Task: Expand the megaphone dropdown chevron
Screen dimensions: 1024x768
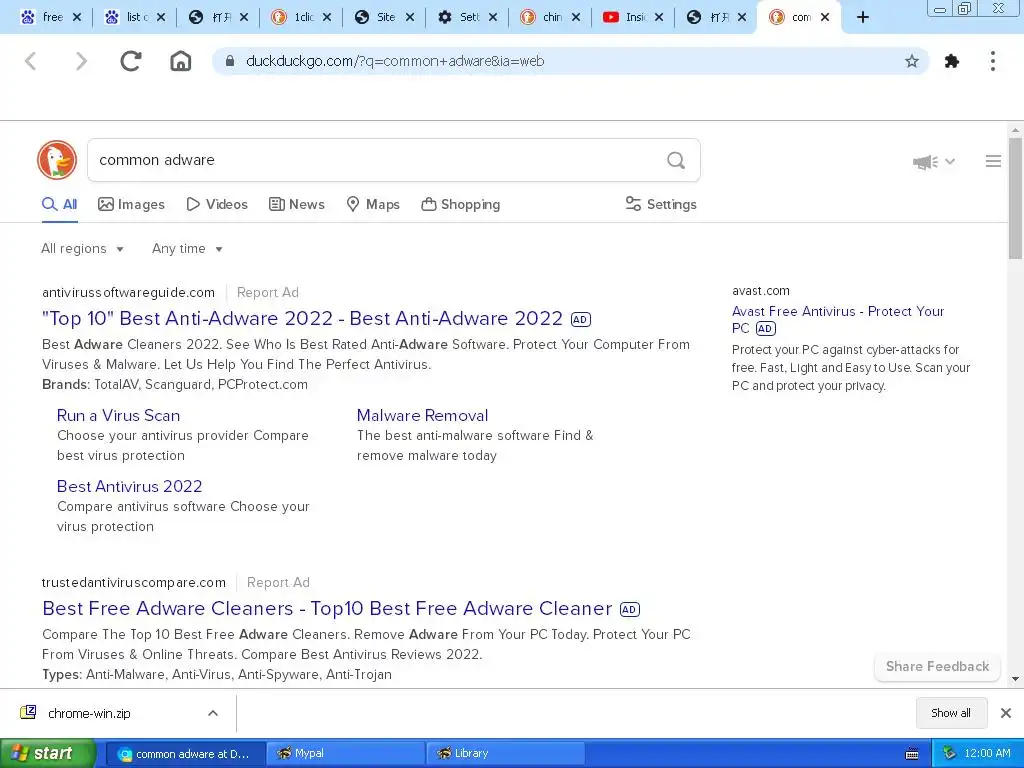Action: tap(950, 162)
